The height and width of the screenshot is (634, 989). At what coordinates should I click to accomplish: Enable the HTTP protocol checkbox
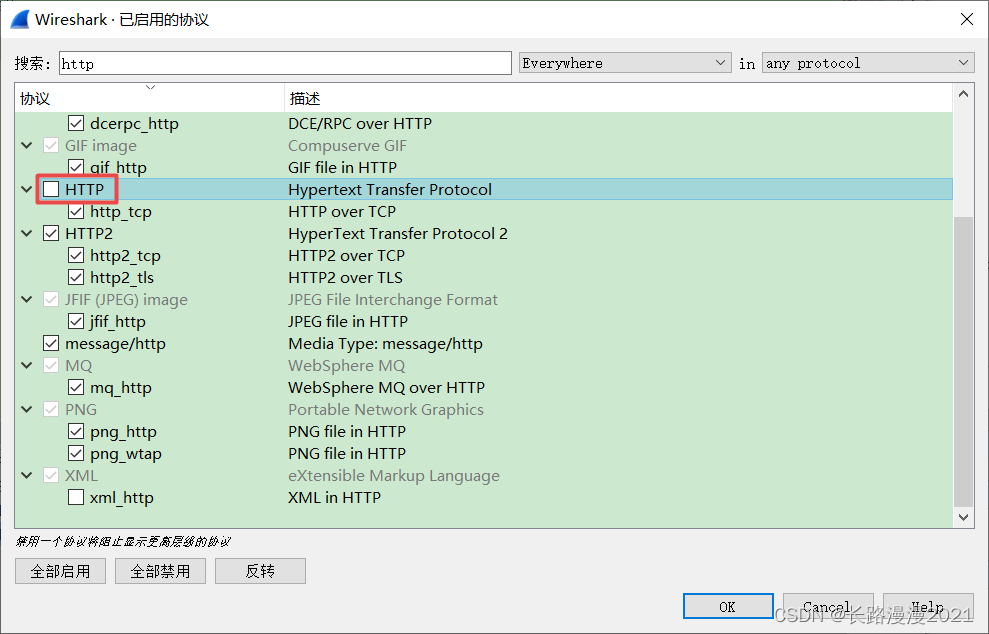[51, 189]
